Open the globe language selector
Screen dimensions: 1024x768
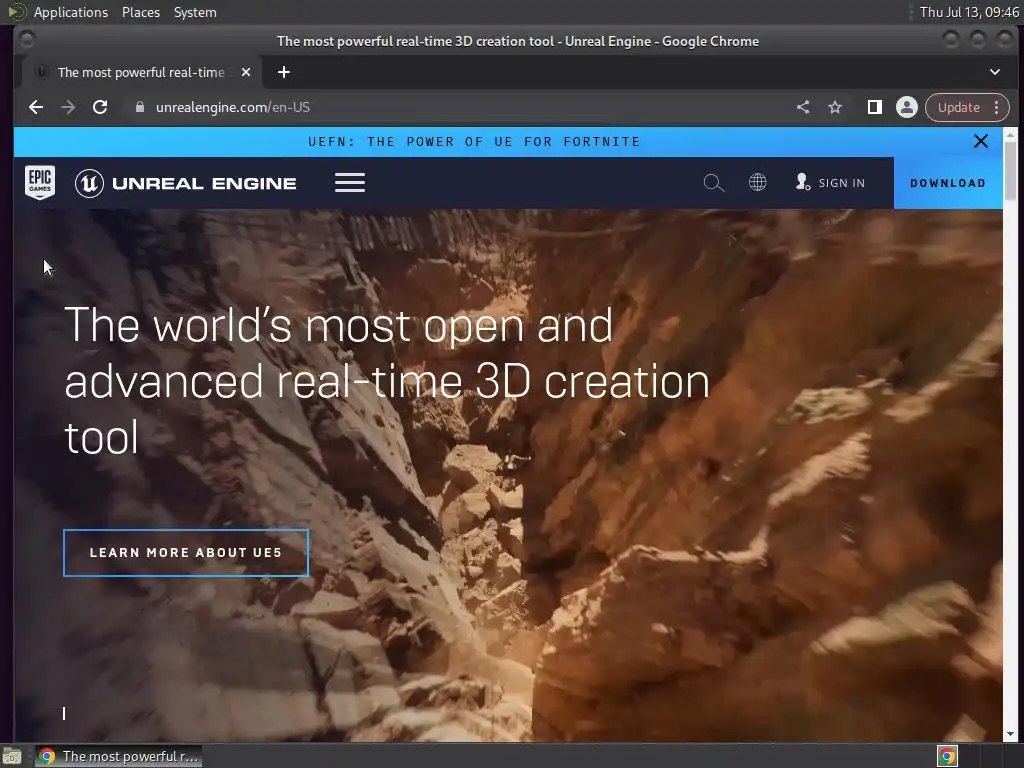(x=757, y=182)
